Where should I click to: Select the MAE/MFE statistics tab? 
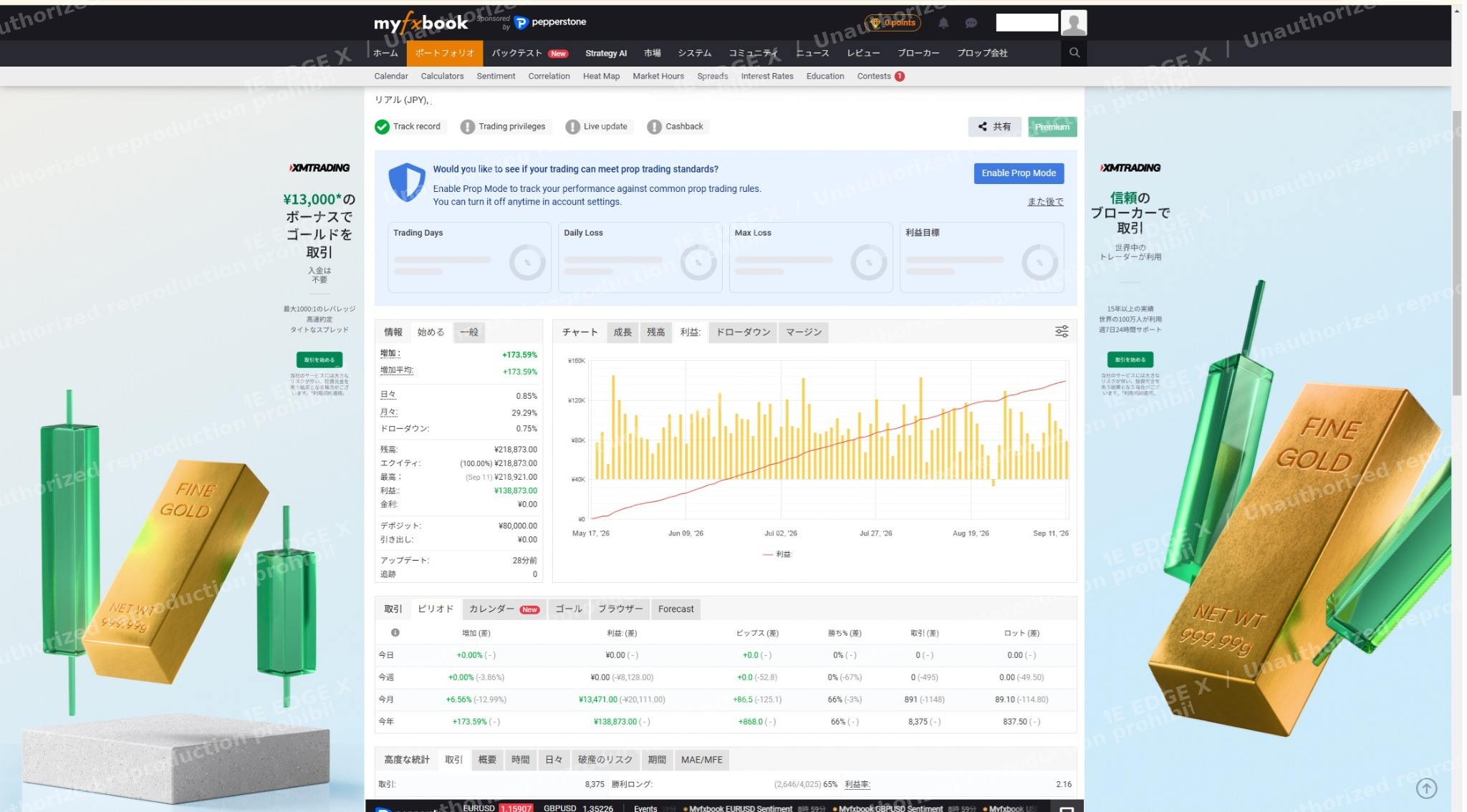[701, 760]
